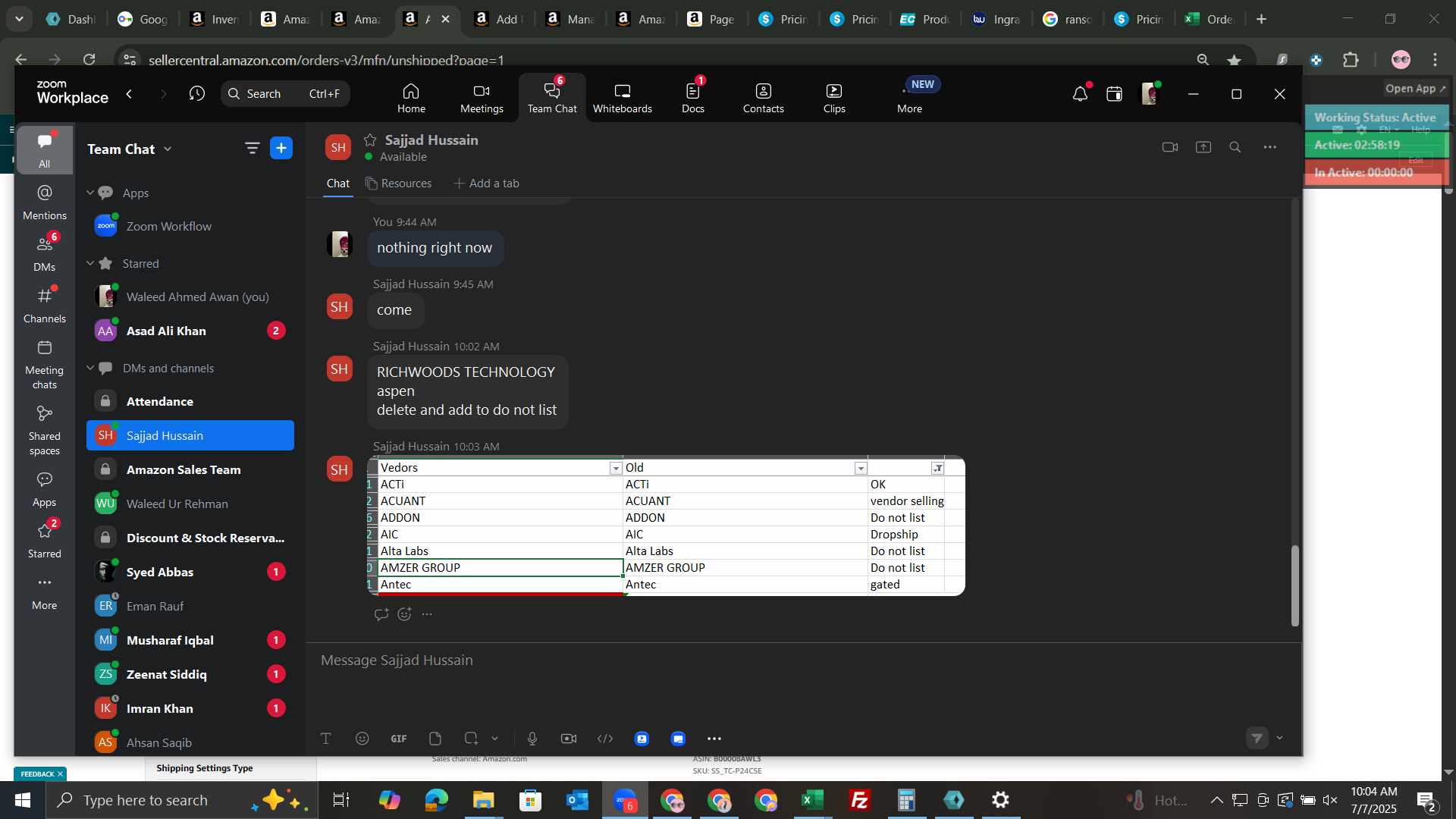
Task: Open the shared vendor table image
Action: (666, 526)
